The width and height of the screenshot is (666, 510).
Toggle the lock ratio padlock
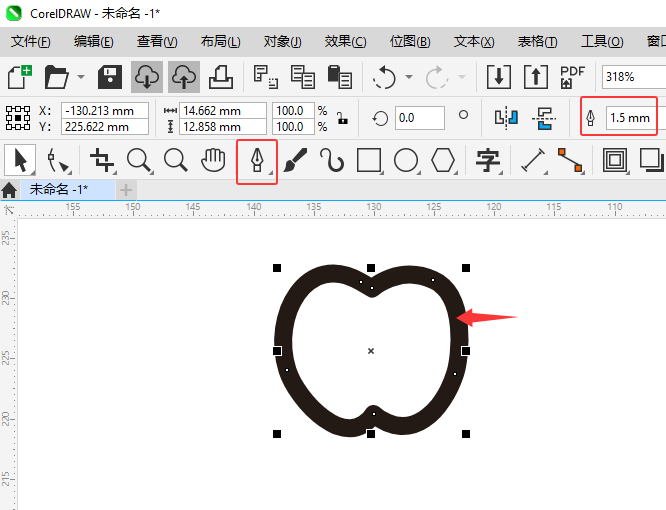342,118
